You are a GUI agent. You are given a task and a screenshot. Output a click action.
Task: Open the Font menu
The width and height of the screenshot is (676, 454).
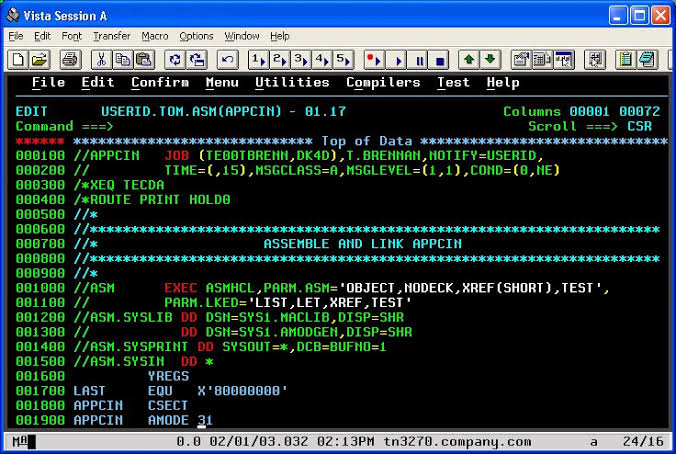pos(72,36)
